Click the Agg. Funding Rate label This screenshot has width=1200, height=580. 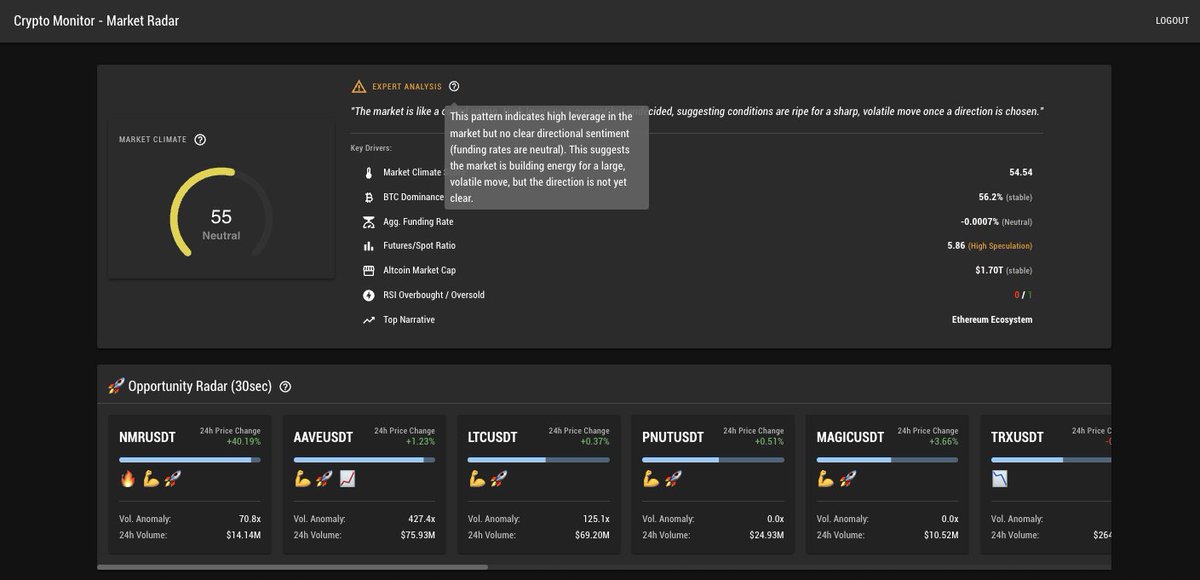tap(418, 222)
